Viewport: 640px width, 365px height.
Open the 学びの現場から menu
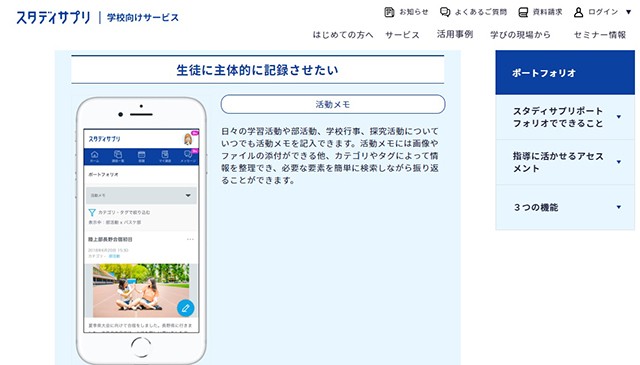tap(520, 35)
